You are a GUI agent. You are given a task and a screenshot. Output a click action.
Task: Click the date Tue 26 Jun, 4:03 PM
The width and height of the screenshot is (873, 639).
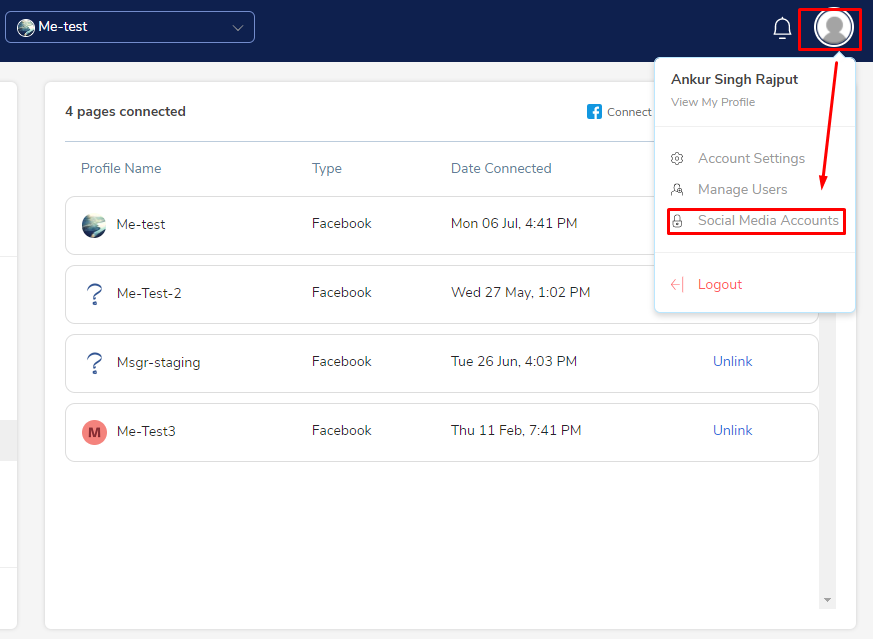pos(514,361)
